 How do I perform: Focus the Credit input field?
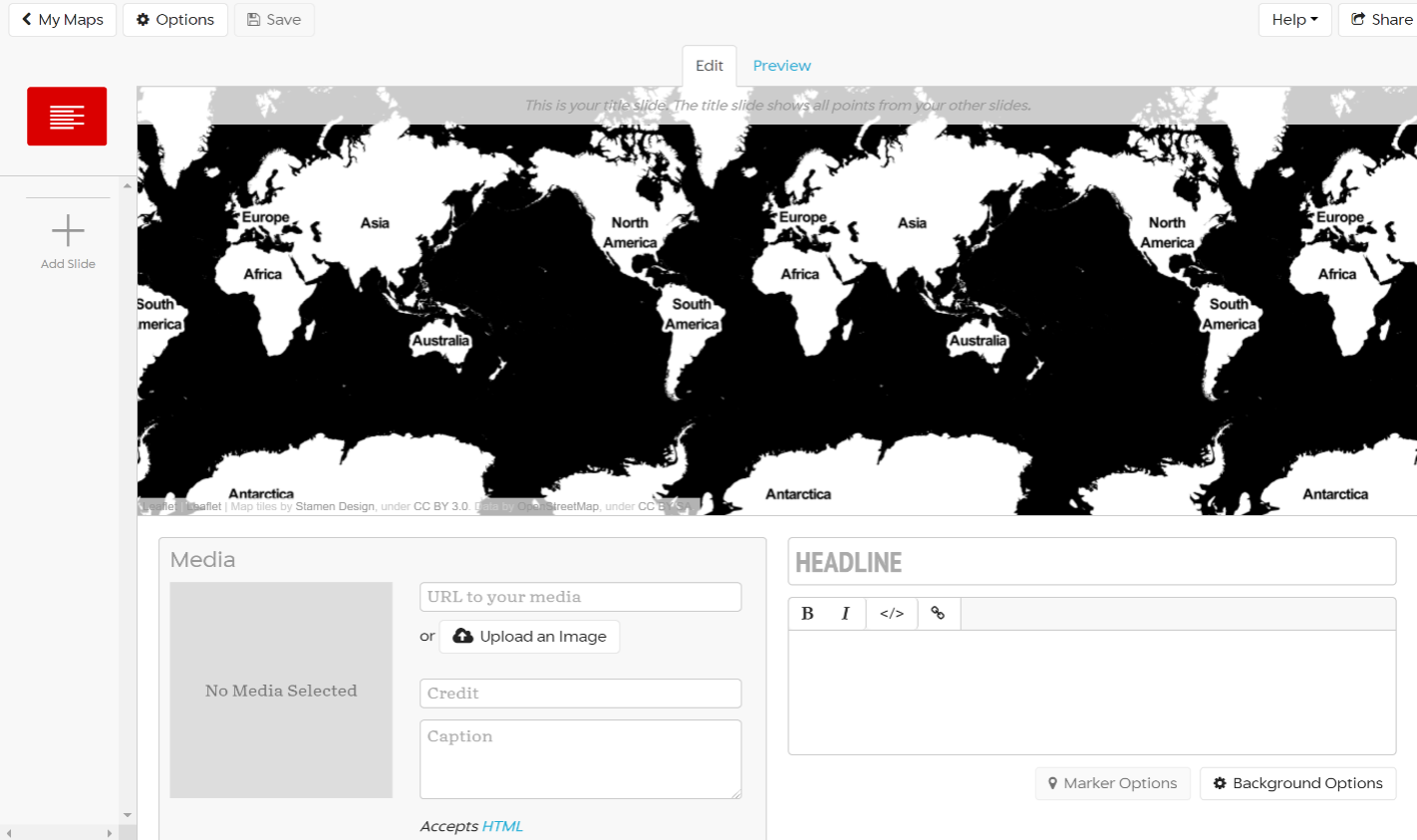click(580, 694)
